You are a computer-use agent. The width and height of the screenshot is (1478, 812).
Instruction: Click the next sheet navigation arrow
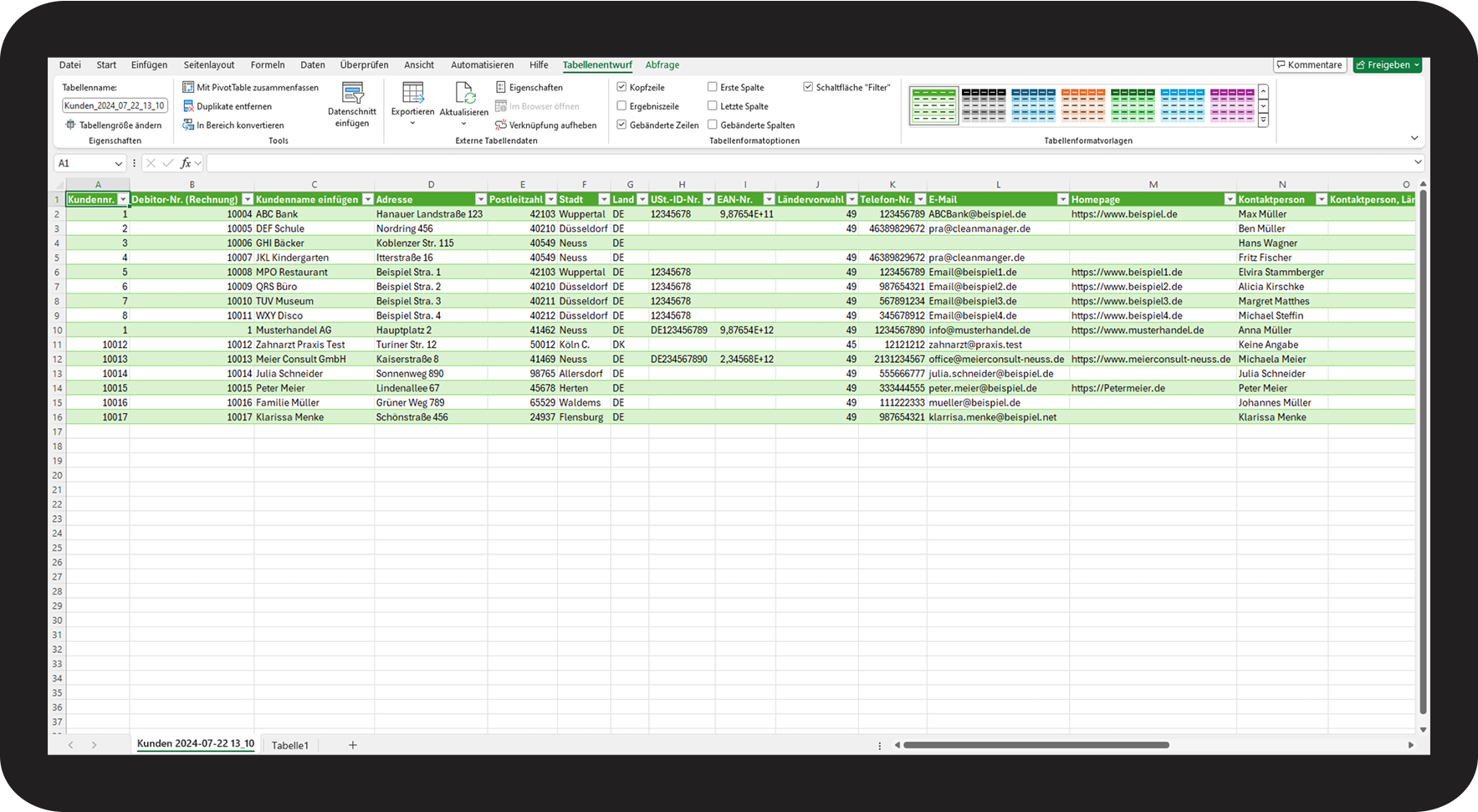pyautogui.click(x=95, y=745)
